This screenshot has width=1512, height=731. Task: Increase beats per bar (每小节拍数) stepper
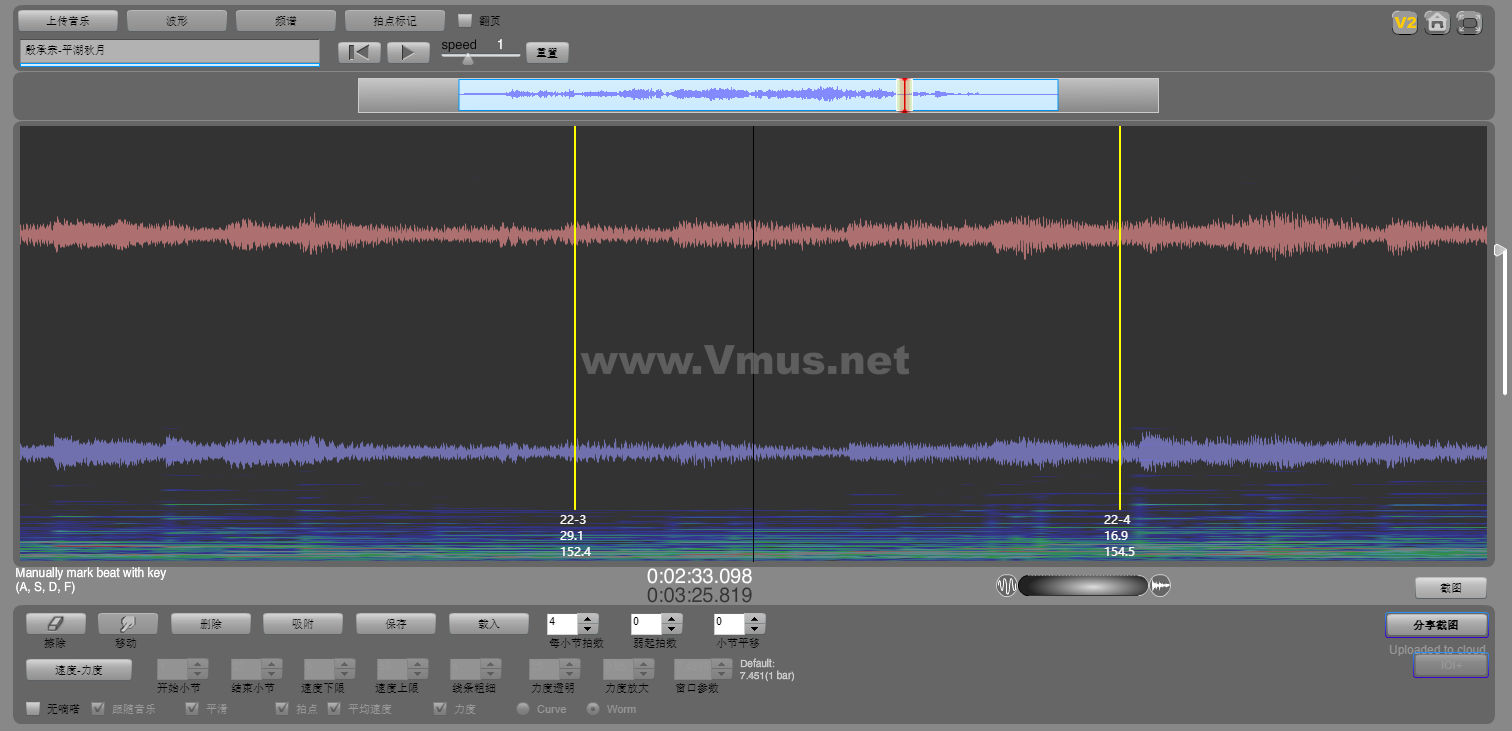coord(588,619)
